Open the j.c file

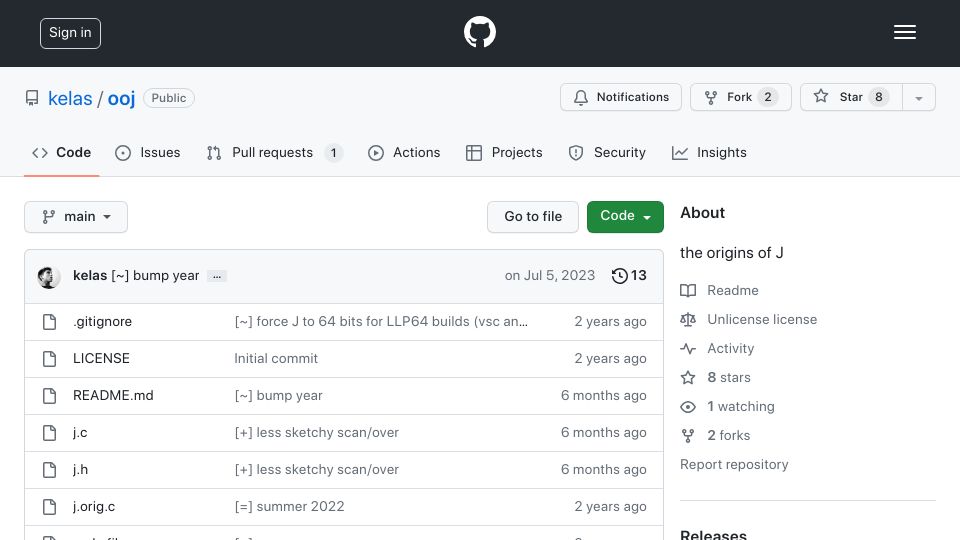[80, 433]
